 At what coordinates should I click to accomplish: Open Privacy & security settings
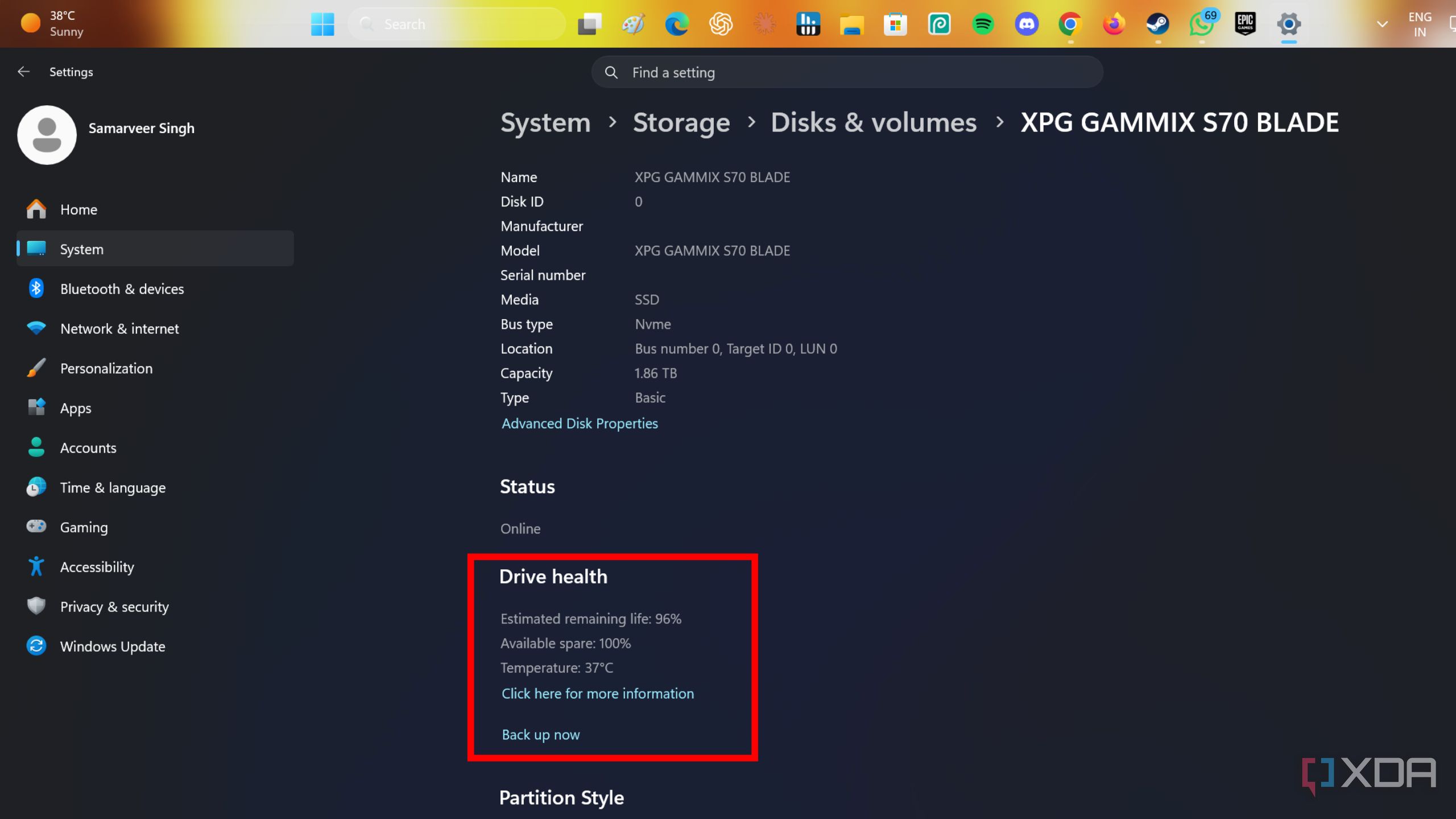click(x=155, y=607)
